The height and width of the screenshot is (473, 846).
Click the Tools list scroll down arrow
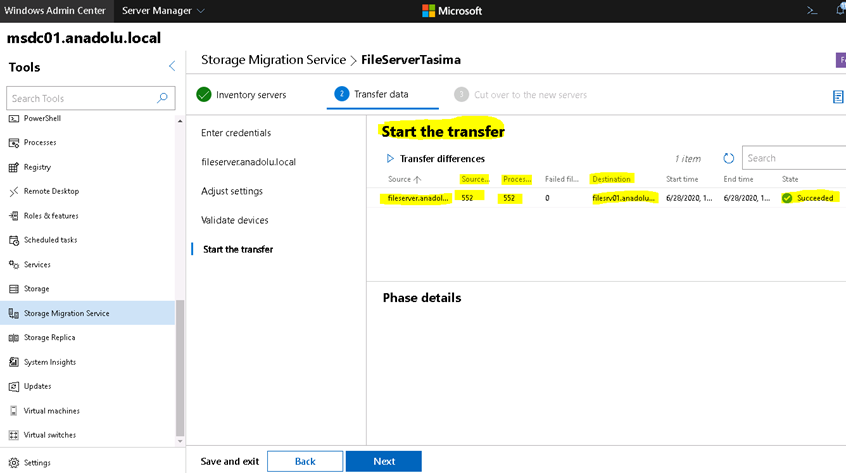coord(180,441)
